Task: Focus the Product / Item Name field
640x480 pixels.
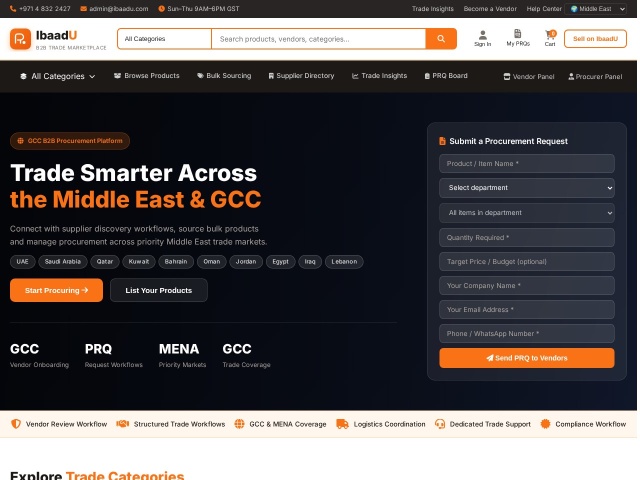Action: pyautogui.click(x=527, y=164)
